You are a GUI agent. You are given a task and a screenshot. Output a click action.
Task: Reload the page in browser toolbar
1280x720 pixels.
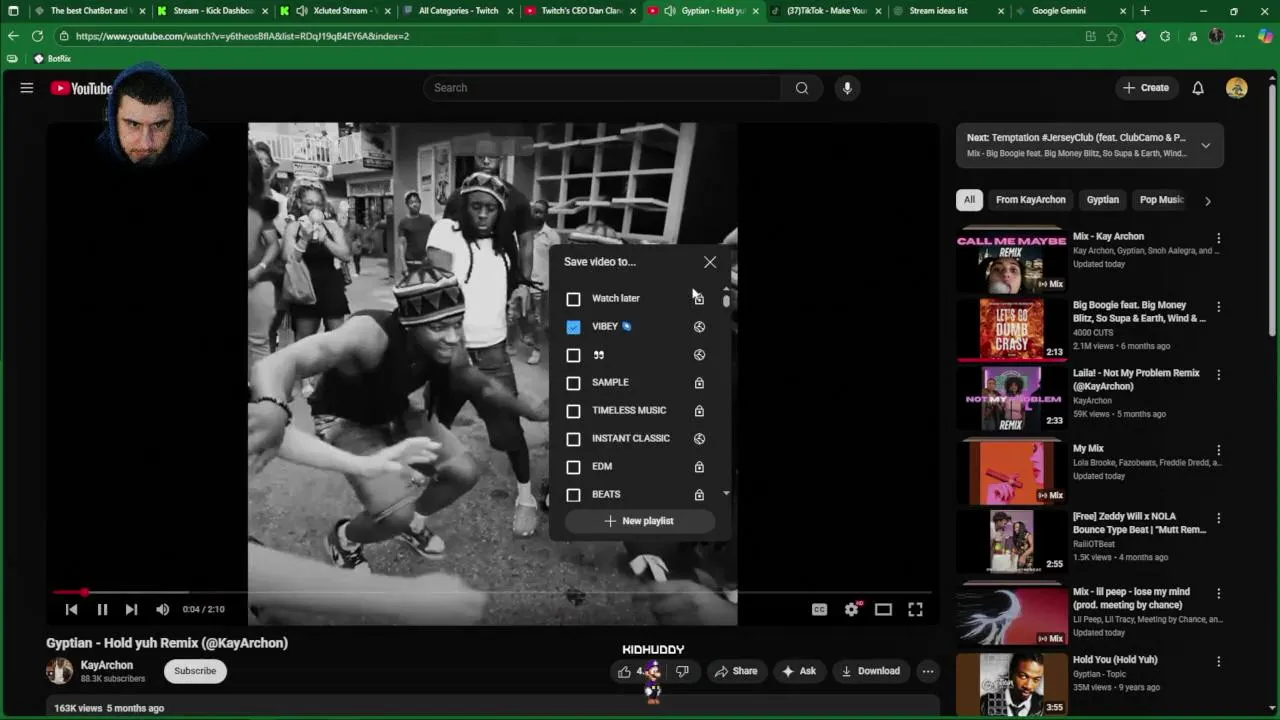(37, 36)
